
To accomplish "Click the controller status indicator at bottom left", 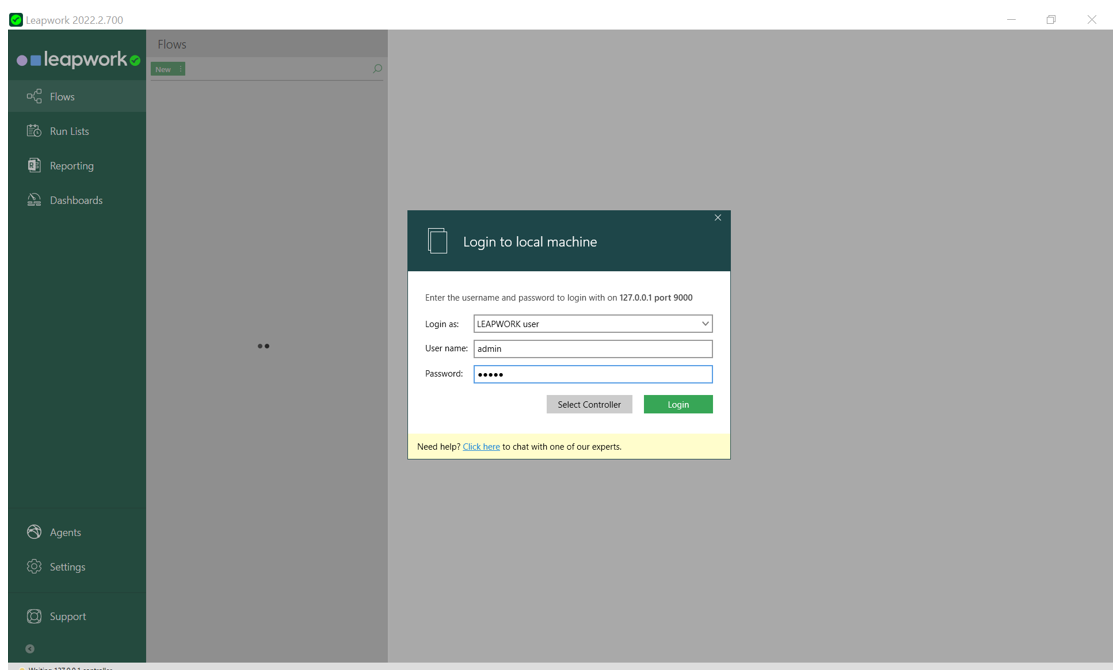I will tap(22, 667).
